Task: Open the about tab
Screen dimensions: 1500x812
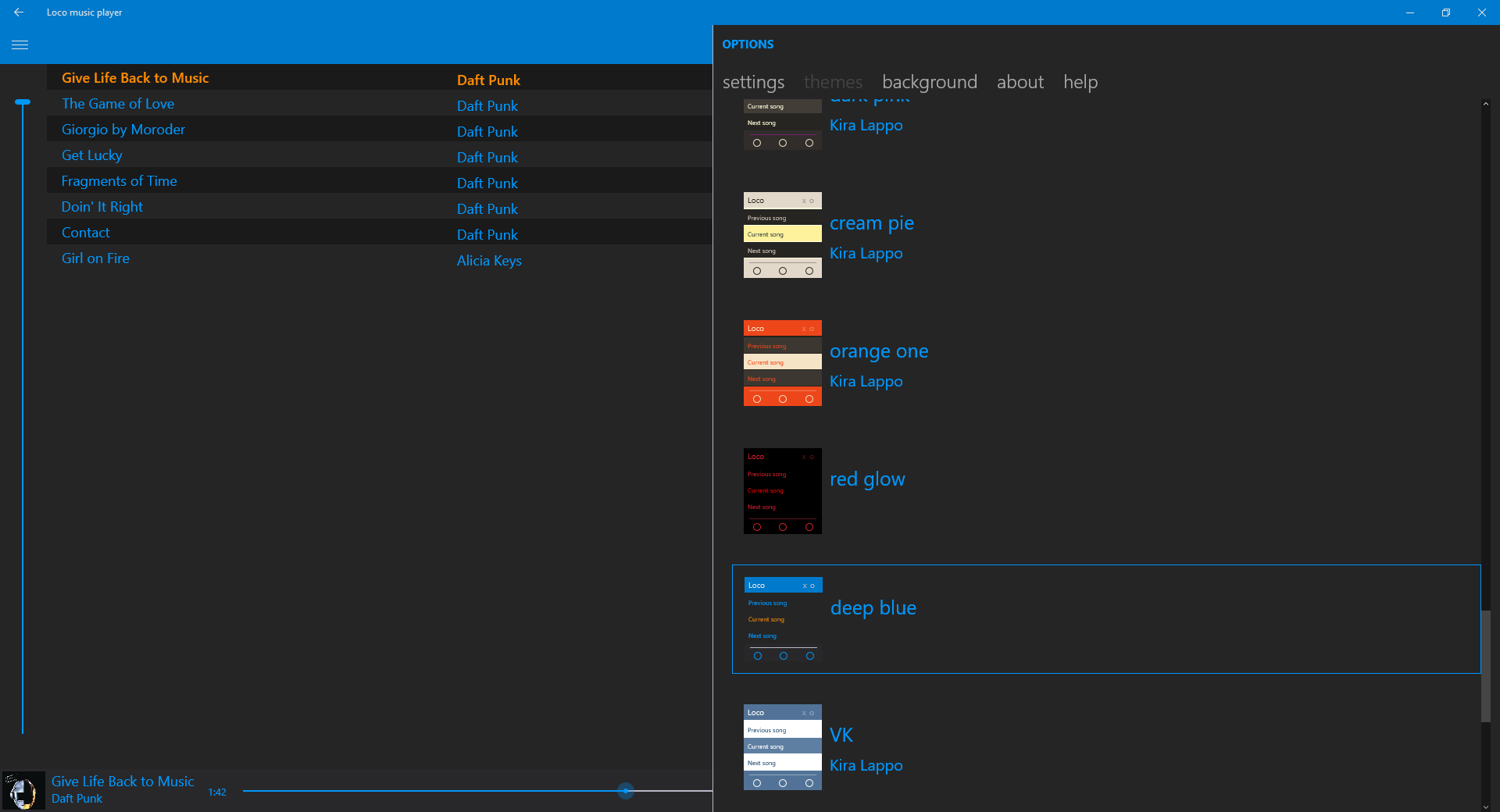Action: [1020, 82]
